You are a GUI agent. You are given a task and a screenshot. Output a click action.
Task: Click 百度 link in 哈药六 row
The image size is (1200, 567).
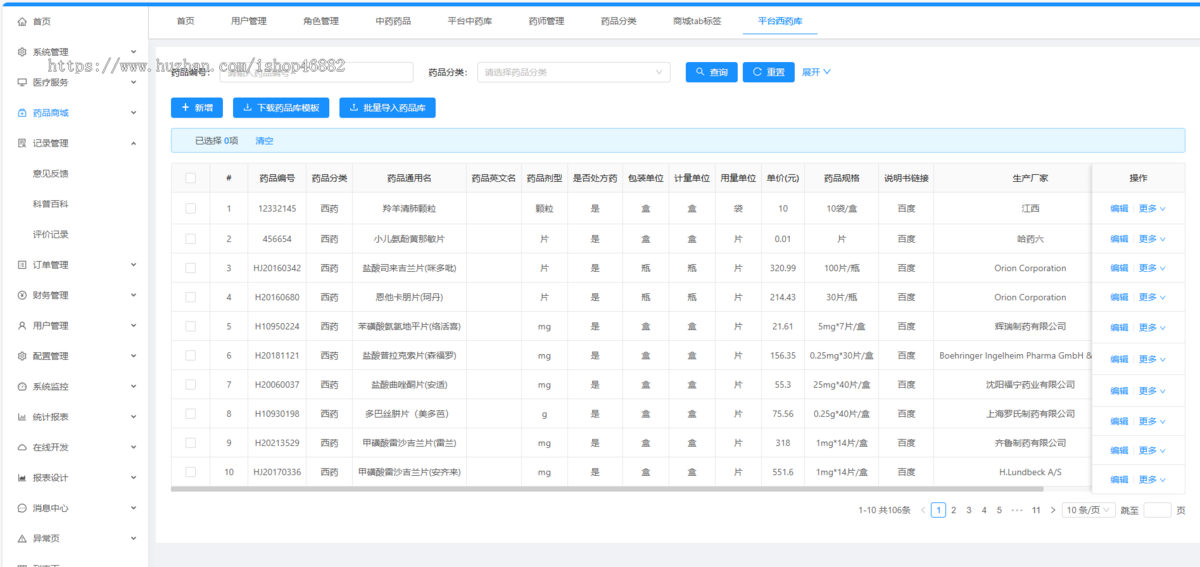(x=906, y=239)
